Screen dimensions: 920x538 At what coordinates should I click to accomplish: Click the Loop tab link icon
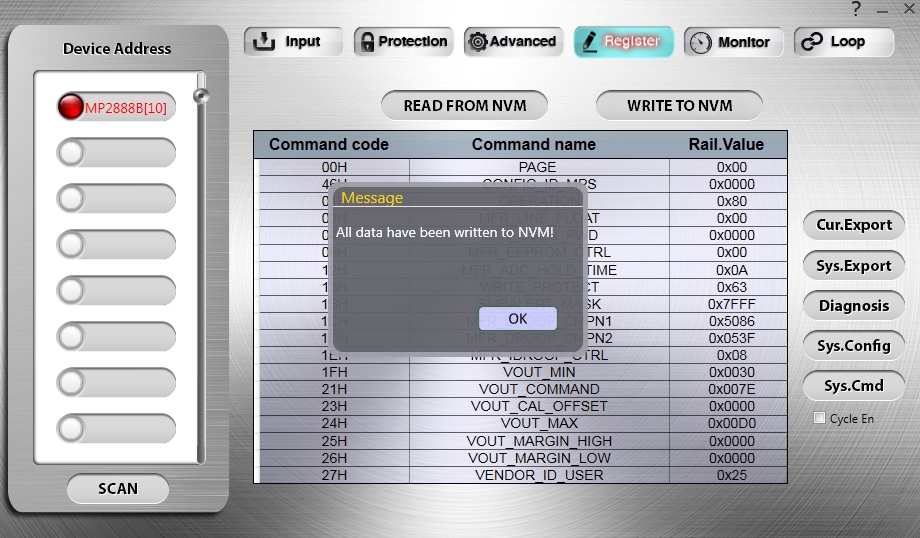(813, 42)
